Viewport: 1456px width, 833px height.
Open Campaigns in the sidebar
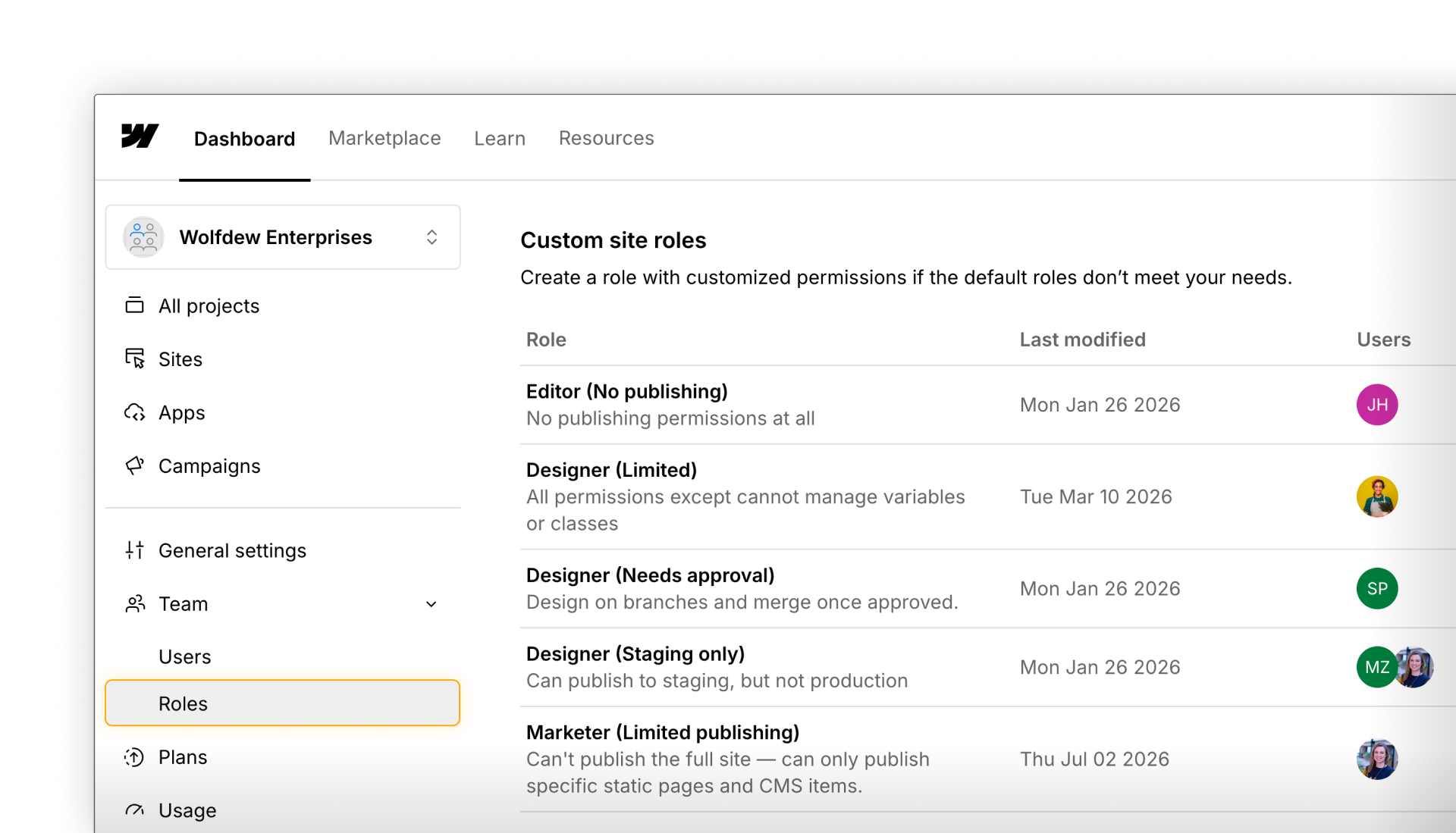(209, 466)
